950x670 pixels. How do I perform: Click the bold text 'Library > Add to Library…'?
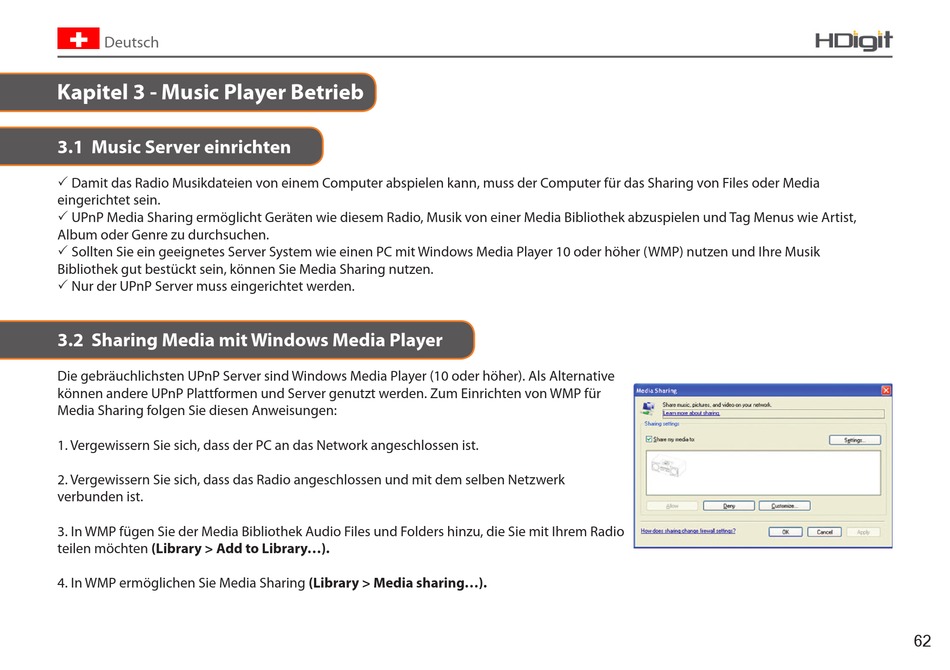click(x=239, y=549)
